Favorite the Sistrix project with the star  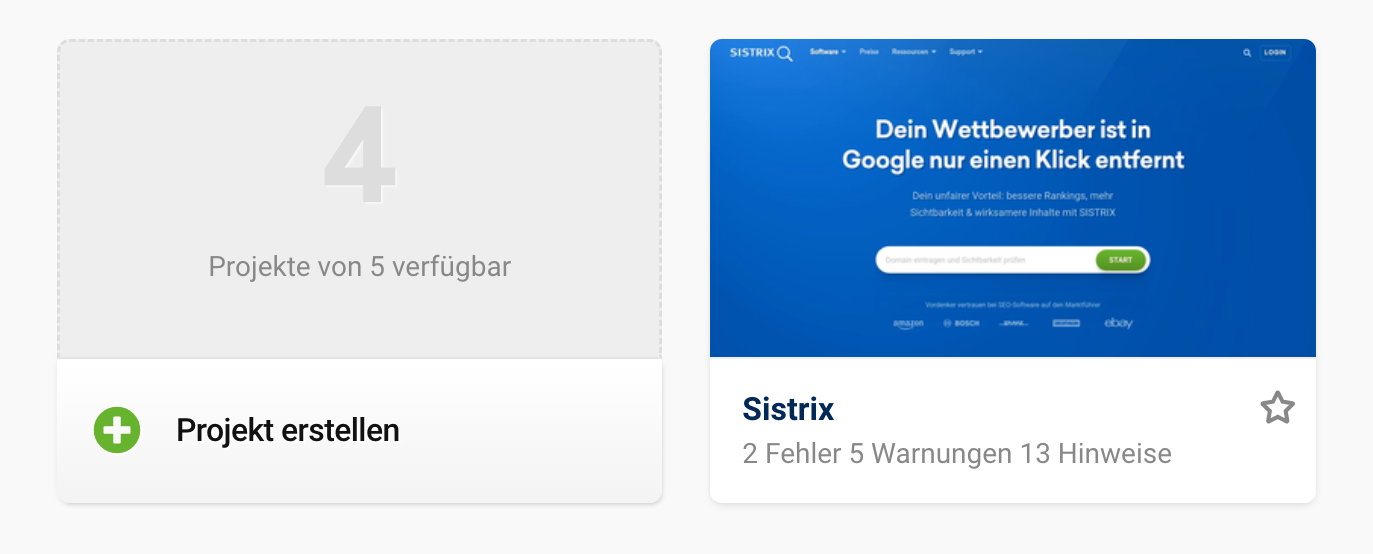click(x=1277, y=408)
